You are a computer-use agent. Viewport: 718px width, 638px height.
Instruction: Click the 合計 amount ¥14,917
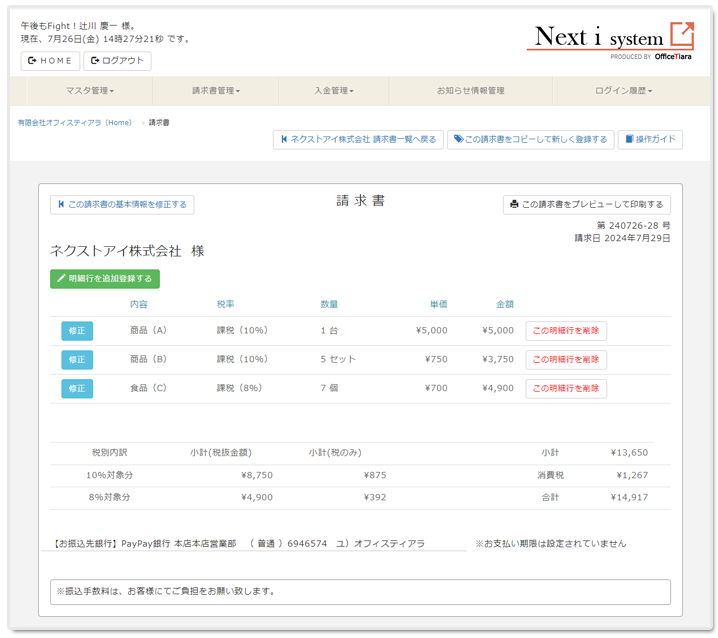[629, 497]
